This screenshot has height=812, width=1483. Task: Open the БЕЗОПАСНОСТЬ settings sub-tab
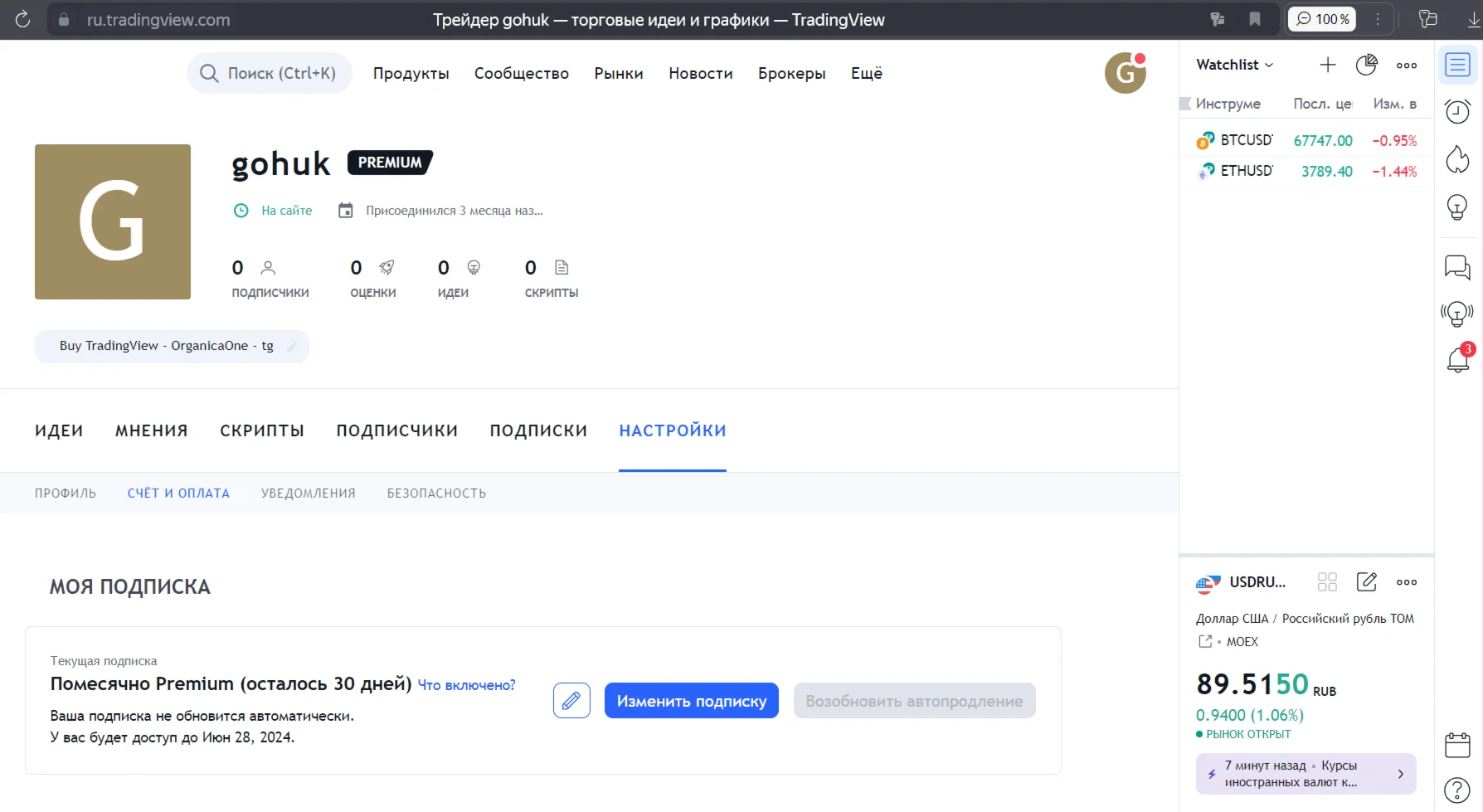pos(436,494)
